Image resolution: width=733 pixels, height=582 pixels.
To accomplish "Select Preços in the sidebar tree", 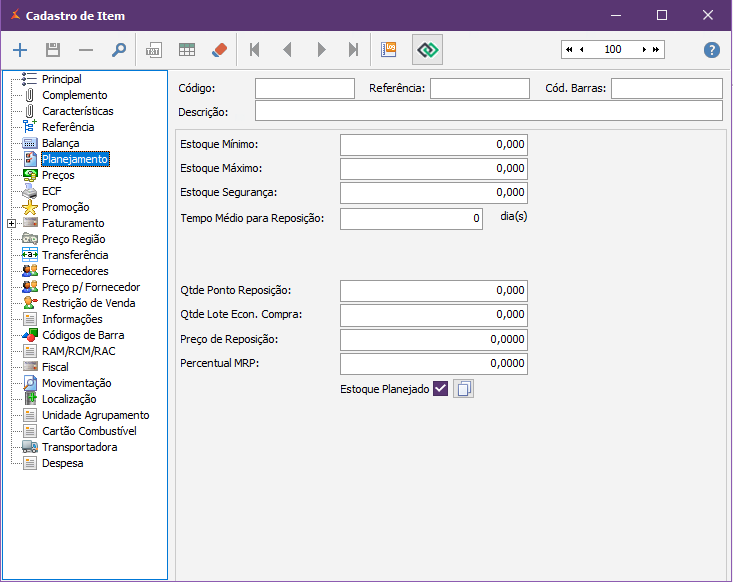I will coord(58,175).
